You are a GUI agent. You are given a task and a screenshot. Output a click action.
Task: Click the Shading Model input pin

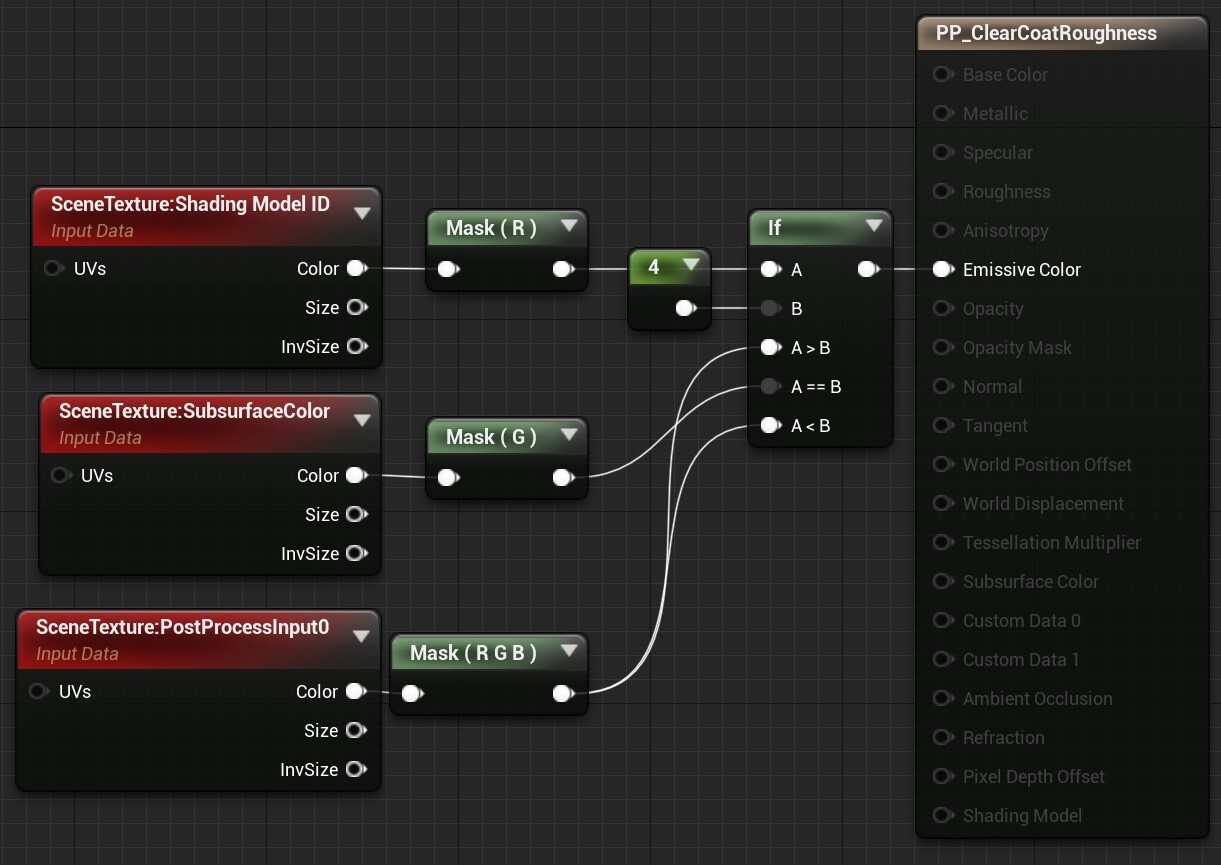pos(942,815)
